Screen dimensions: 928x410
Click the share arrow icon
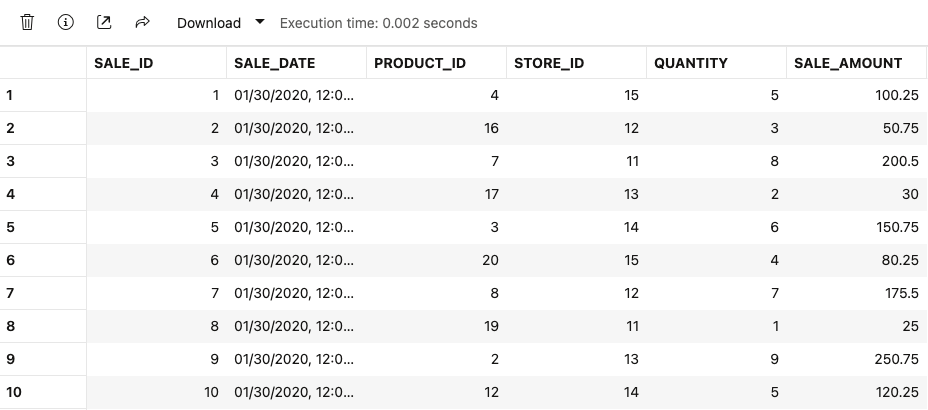pos(142,22)
